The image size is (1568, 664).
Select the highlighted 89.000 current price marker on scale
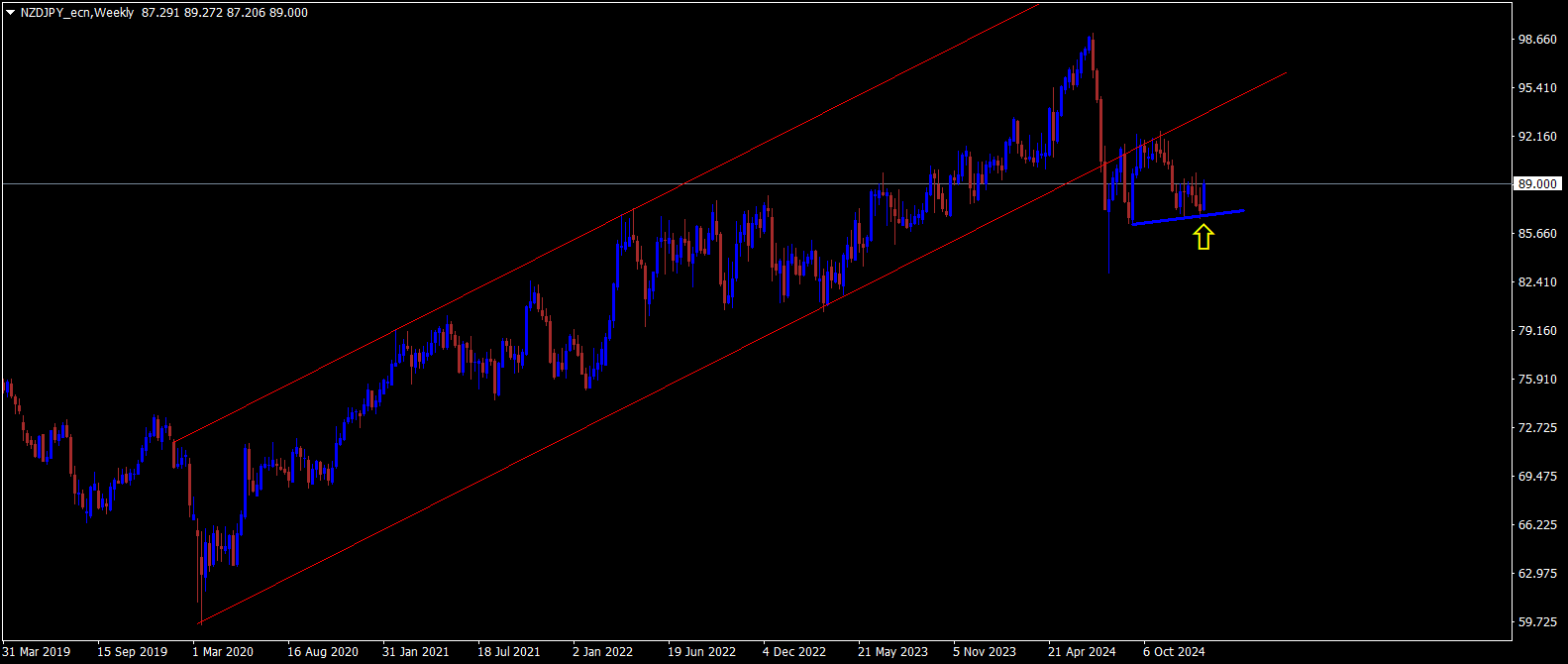(1537, 183)
